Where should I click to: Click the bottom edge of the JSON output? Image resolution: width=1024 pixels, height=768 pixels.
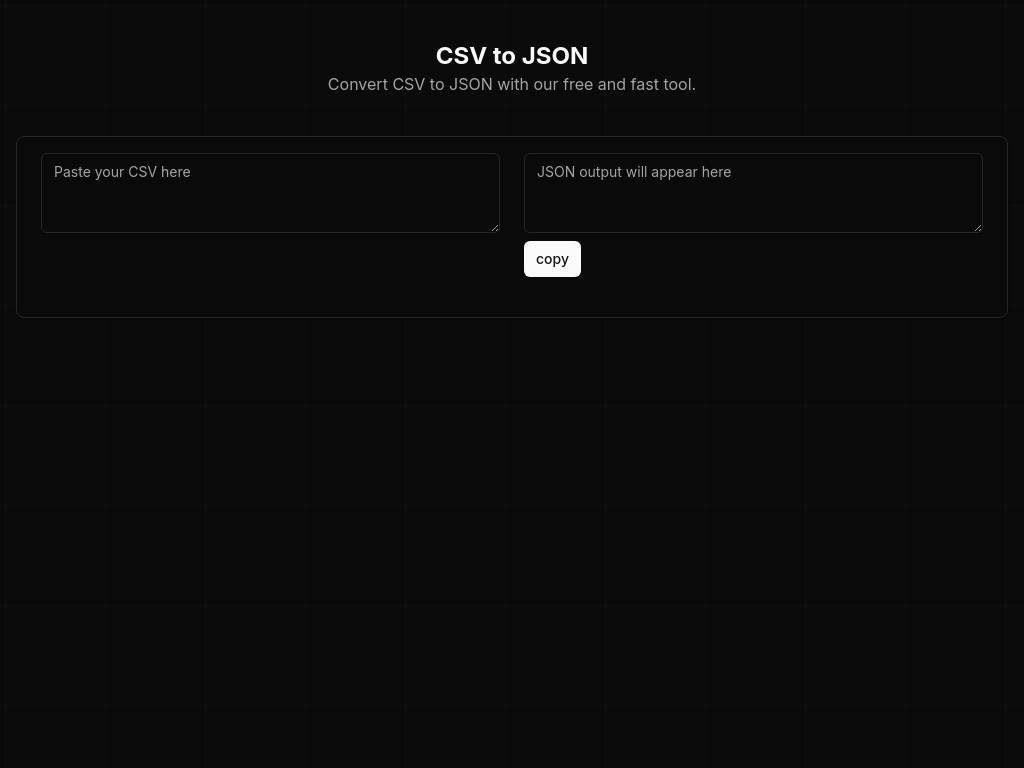pos(753,232)
